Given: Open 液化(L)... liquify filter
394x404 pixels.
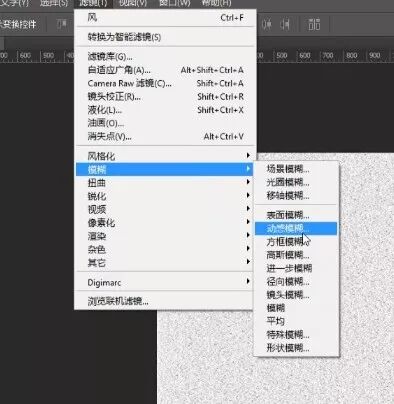Looking at the screenshot, I should [165, 110].
